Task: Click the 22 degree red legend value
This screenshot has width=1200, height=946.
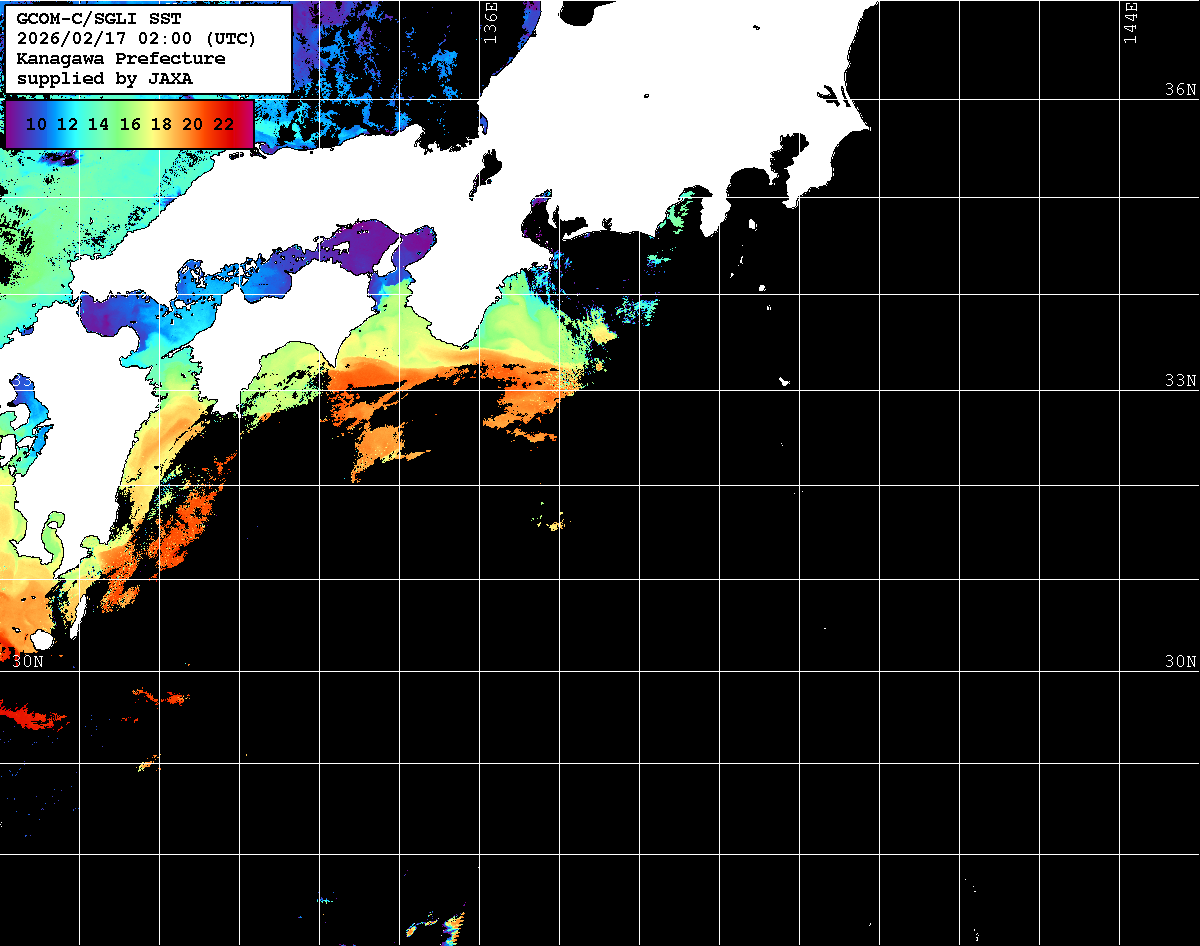Action: (x=224, y=125)
